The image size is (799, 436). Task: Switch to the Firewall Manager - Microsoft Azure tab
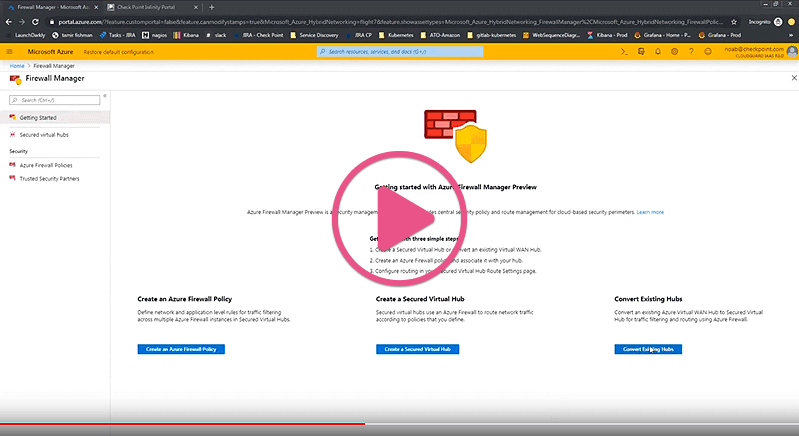click(x=52, y=7)
